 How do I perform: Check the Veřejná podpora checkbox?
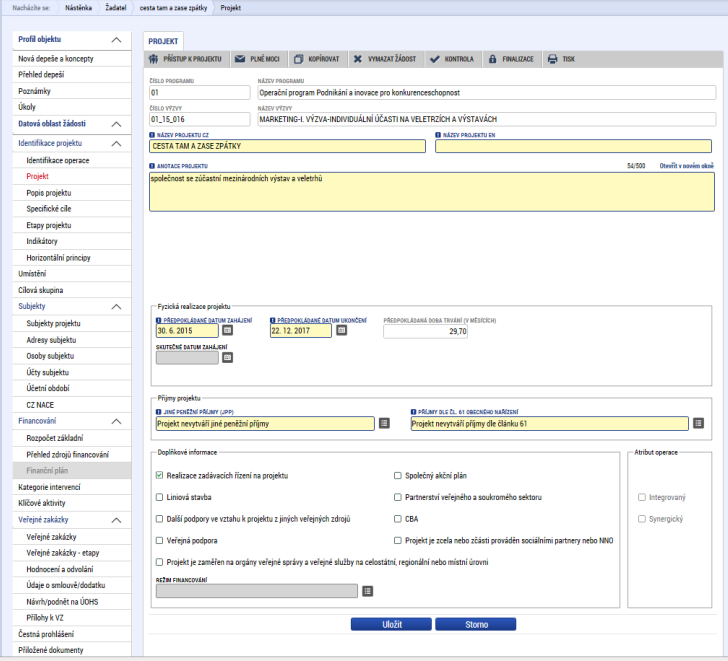160,540
